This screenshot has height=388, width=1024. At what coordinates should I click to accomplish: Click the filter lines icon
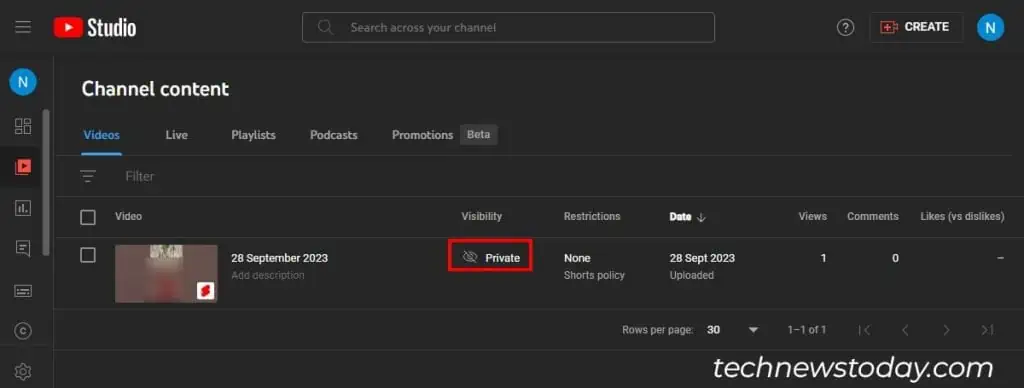(x=88, y=176)
